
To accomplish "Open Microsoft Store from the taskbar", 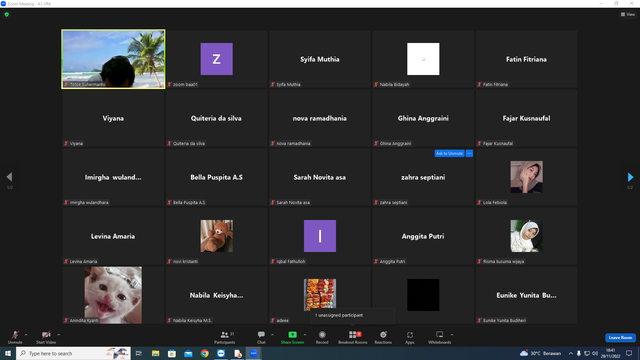I will [172, 353].
